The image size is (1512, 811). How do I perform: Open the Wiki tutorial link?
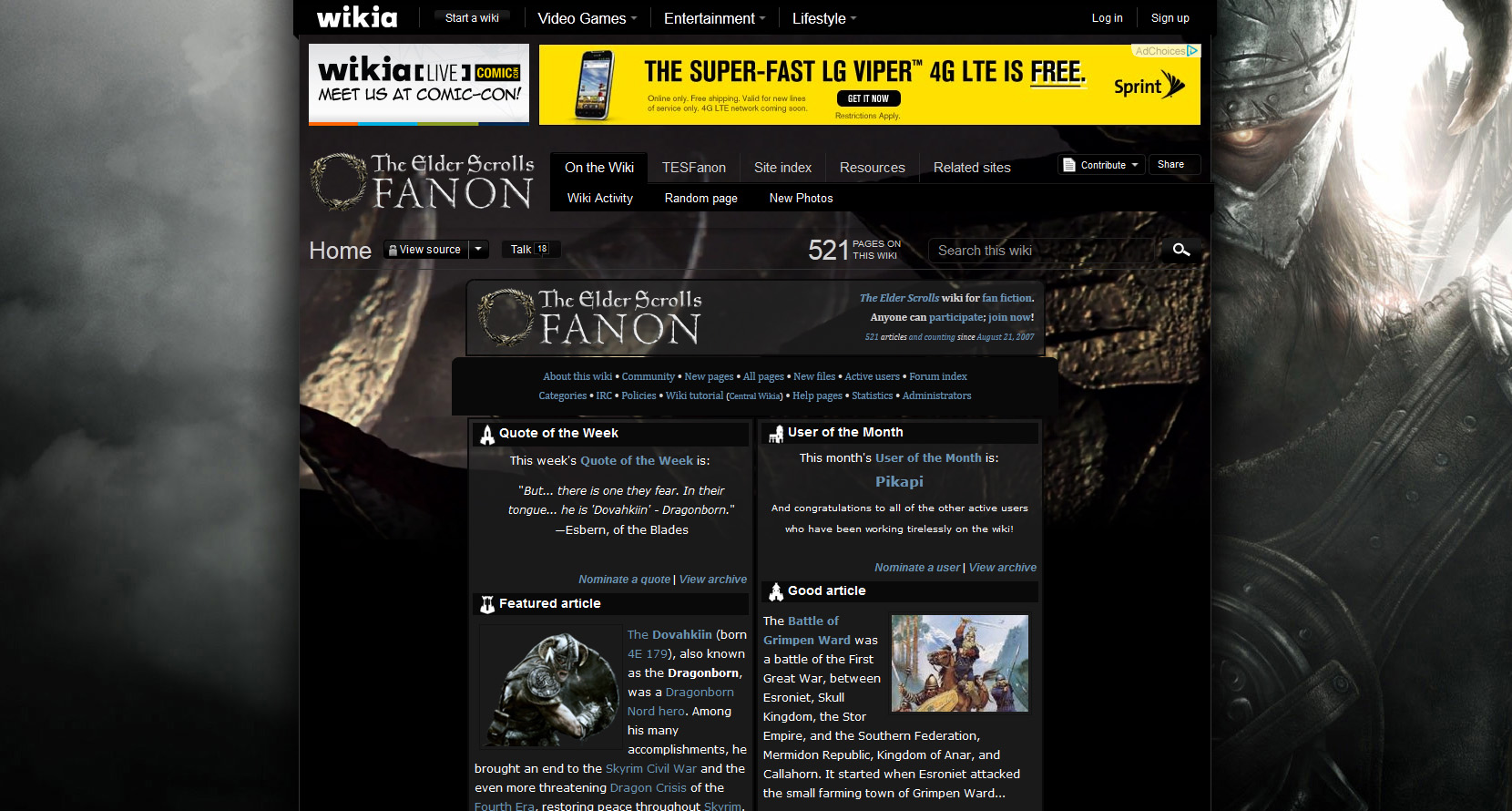click(694, 395)
